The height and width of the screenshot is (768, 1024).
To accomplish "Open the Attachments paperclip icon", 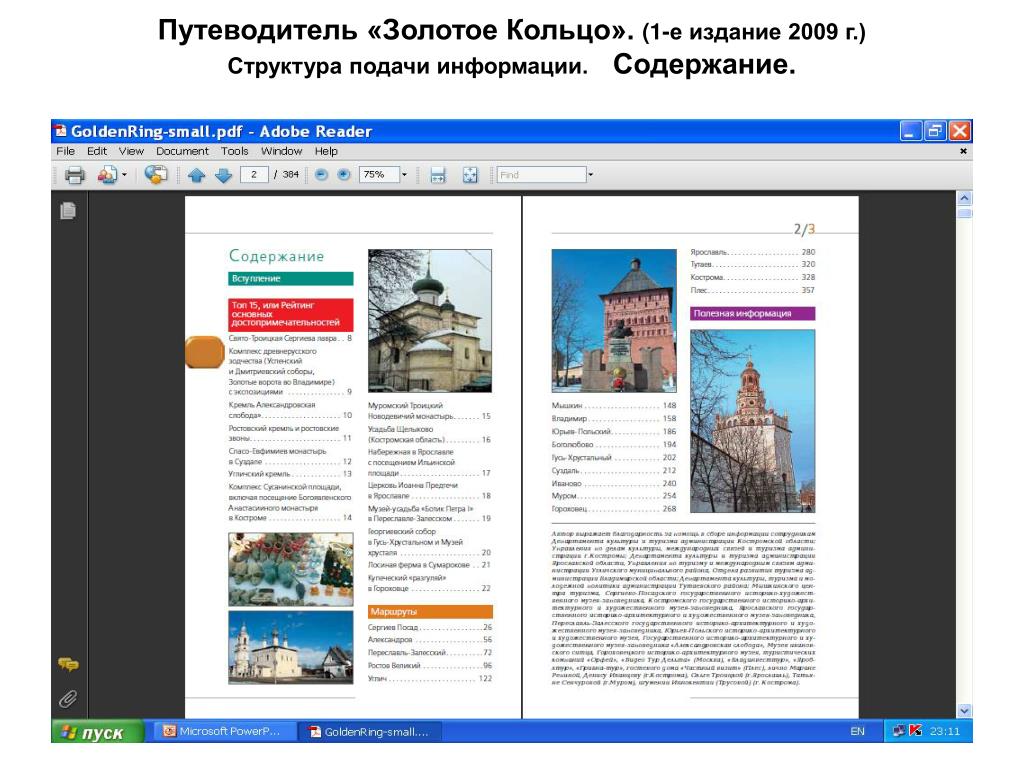I will (x=68, y=699).
